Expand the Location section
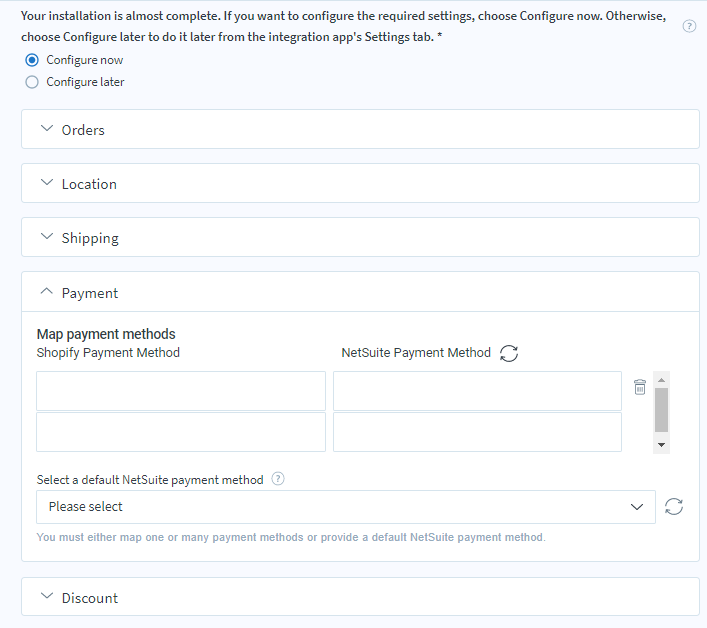Viewport: 707px width, 628px height. [x=360, y=183]
